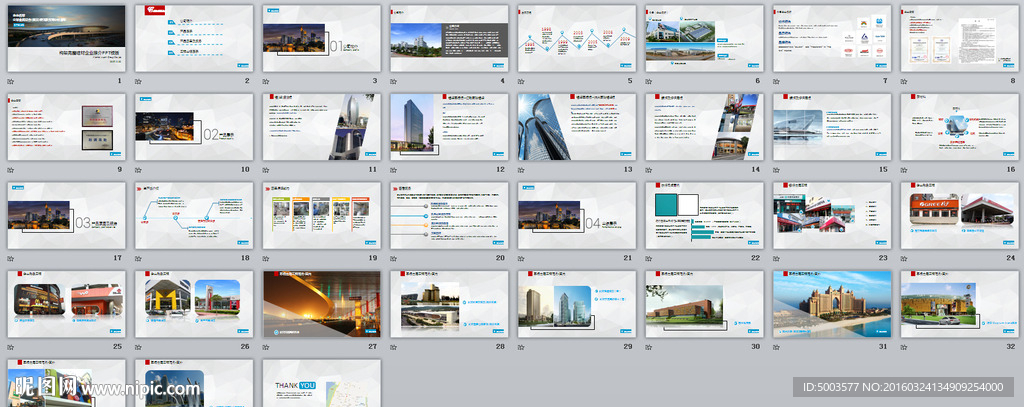Click the animation star icon under slide 15
1024x407 pixels.
(x=776, y=169)
